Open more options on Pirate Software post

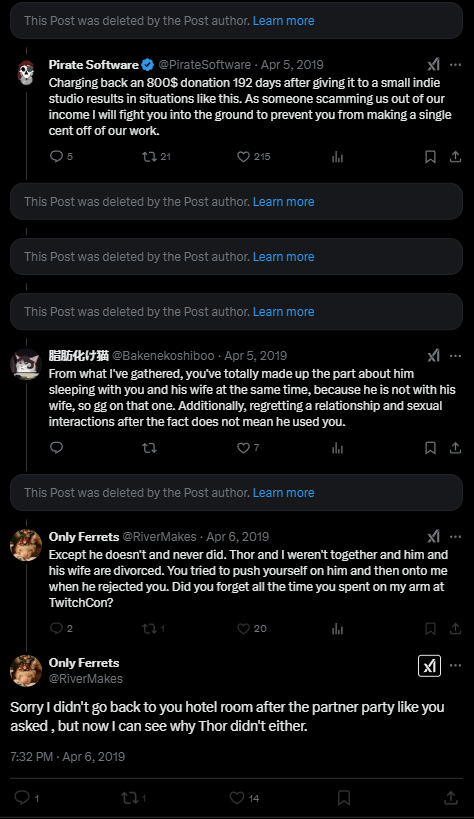coord(455,65)
